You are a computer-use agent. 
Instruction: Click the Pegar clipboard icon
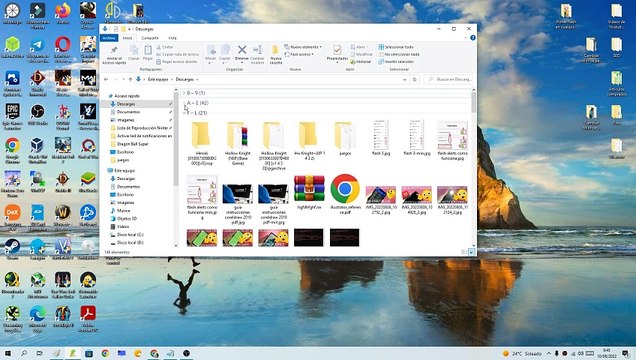pos(148,50)
